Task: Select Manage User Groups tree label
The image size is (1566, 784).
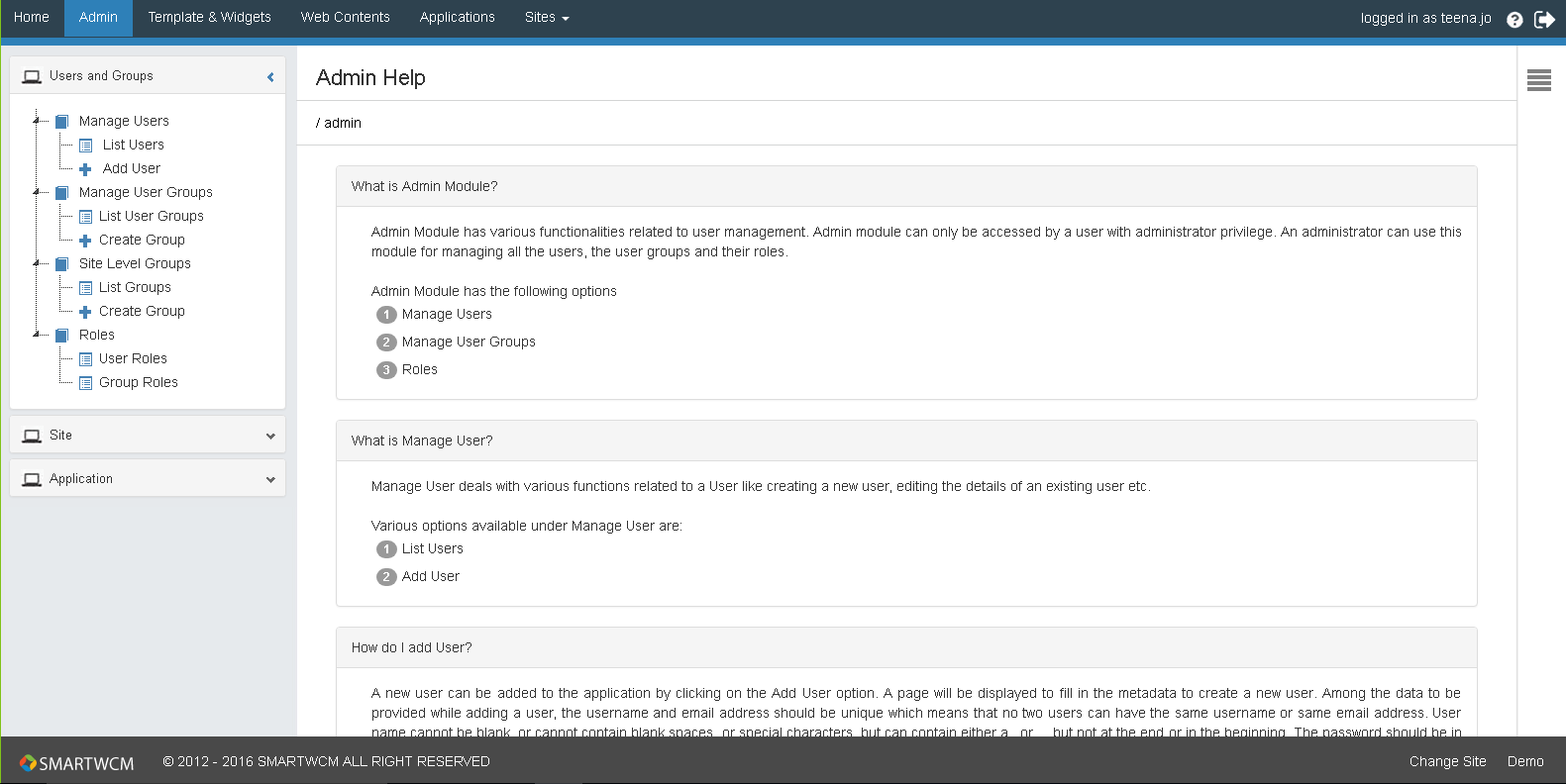Action: pyautogui.click(x=146, y=192)
